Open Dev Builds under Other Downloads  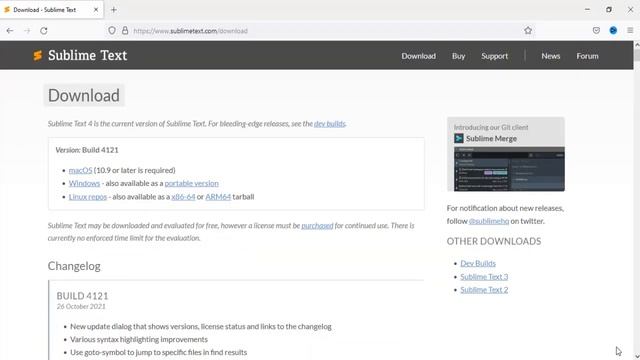[478, 263]
